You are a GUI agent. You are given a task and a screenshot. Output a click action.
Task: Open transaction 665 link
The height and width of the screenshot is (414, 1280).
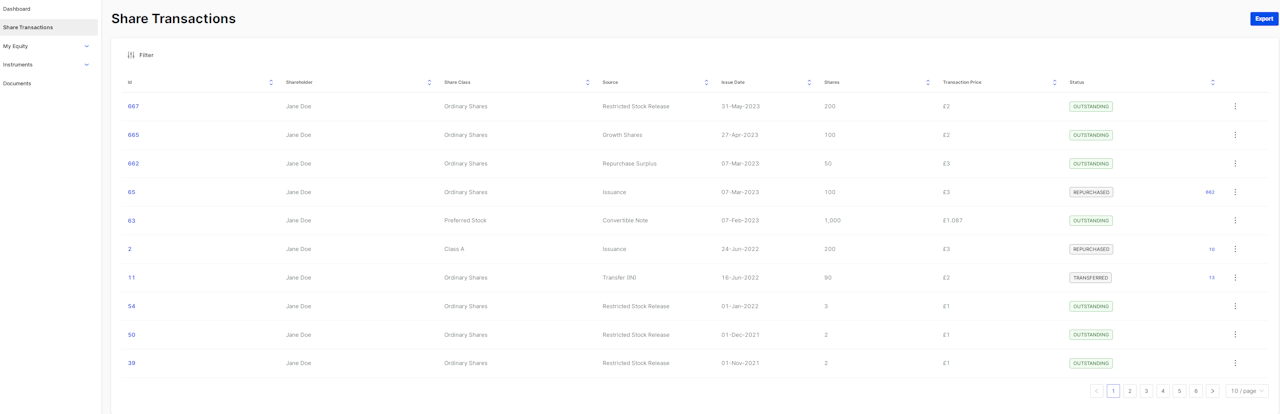(133, 135)
